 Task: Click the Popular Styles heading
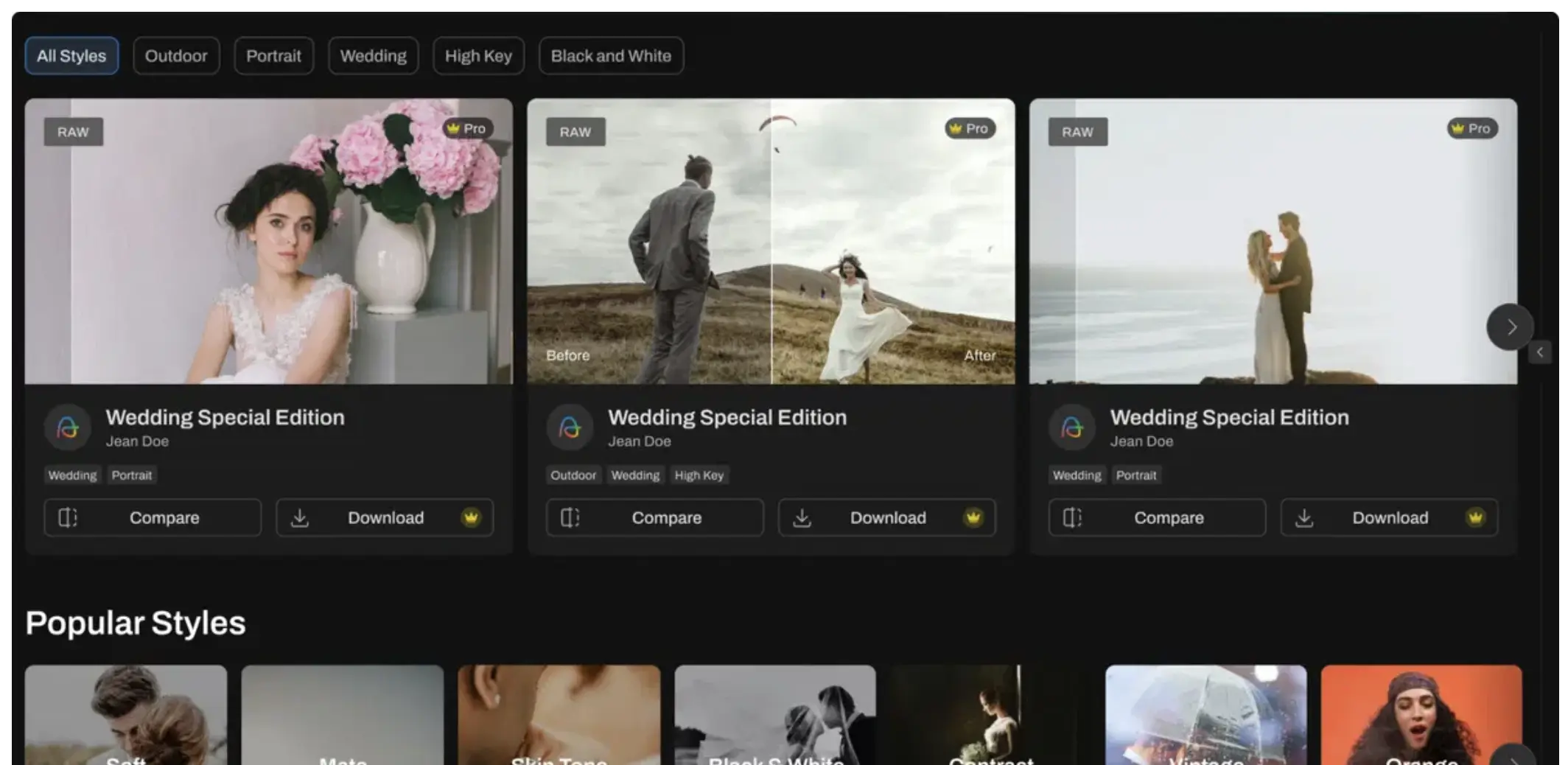(x=136, y=623)
